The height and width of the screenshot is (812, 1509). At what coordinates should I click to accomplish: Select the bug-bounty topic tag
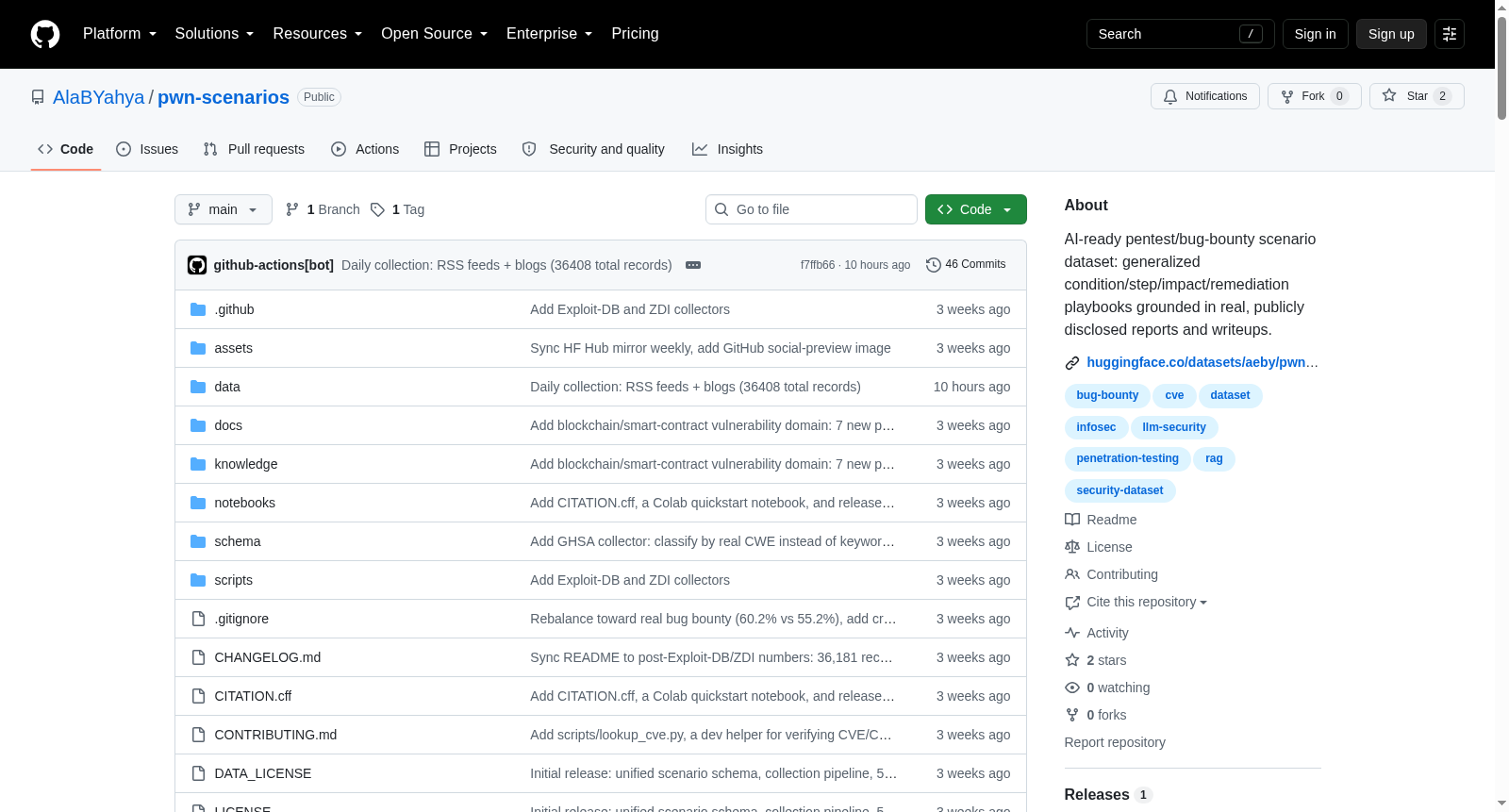pyautogui.click(x=1107, y=396)
